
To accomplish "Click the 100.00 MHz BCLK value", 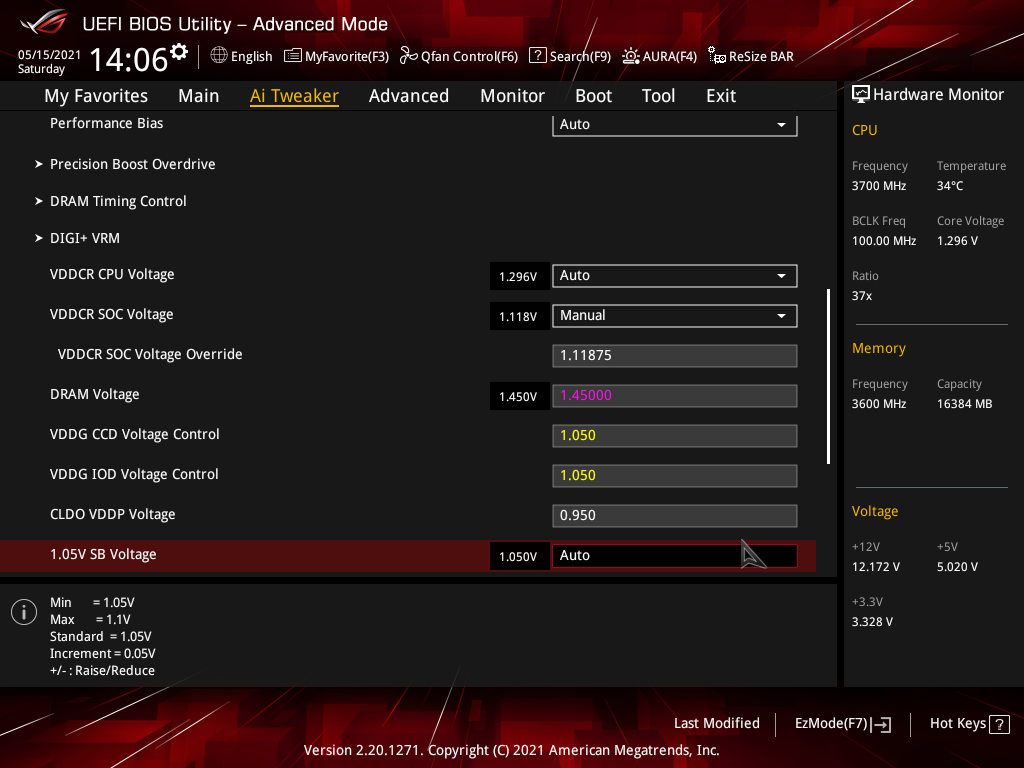I will 884,241.
